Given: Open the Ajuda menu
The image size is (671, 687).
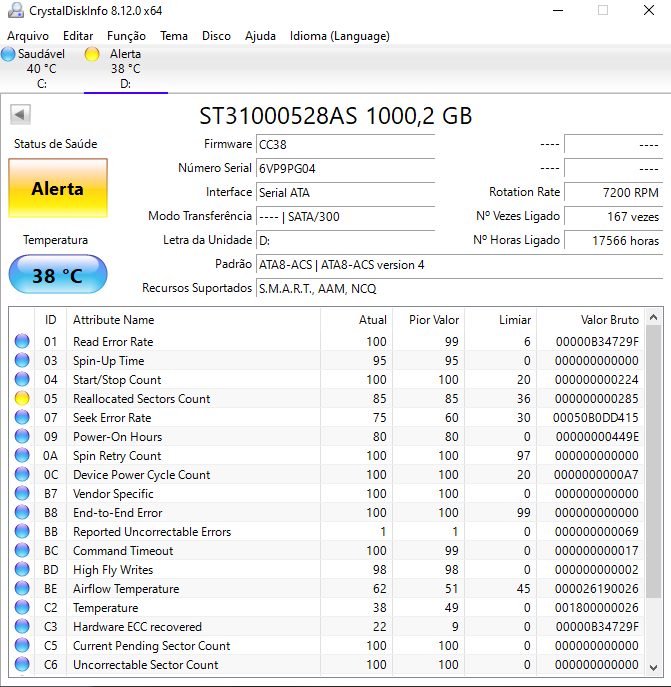Looking at the screenshot, I should [x=260, y=36].
